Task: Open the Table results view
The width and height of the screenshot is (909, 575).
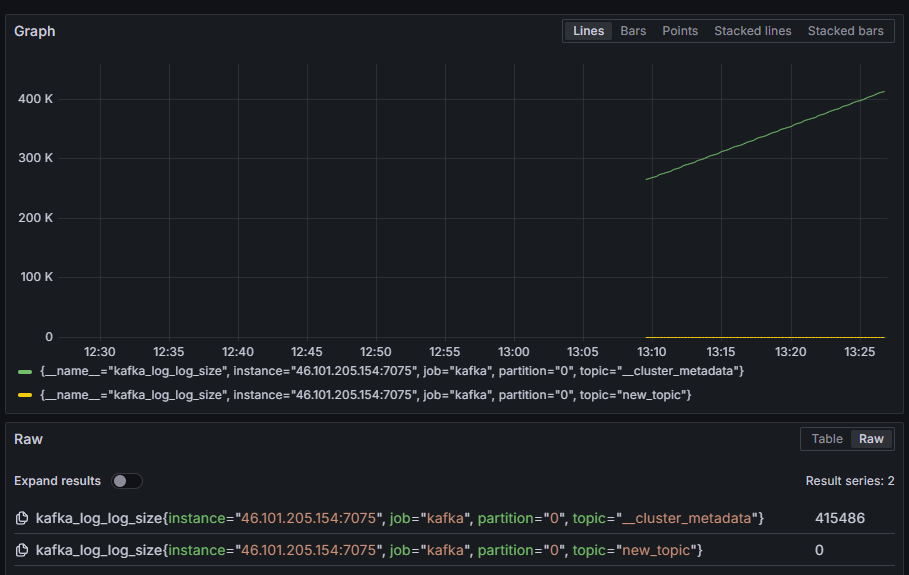Action: (x=827, y=439)
